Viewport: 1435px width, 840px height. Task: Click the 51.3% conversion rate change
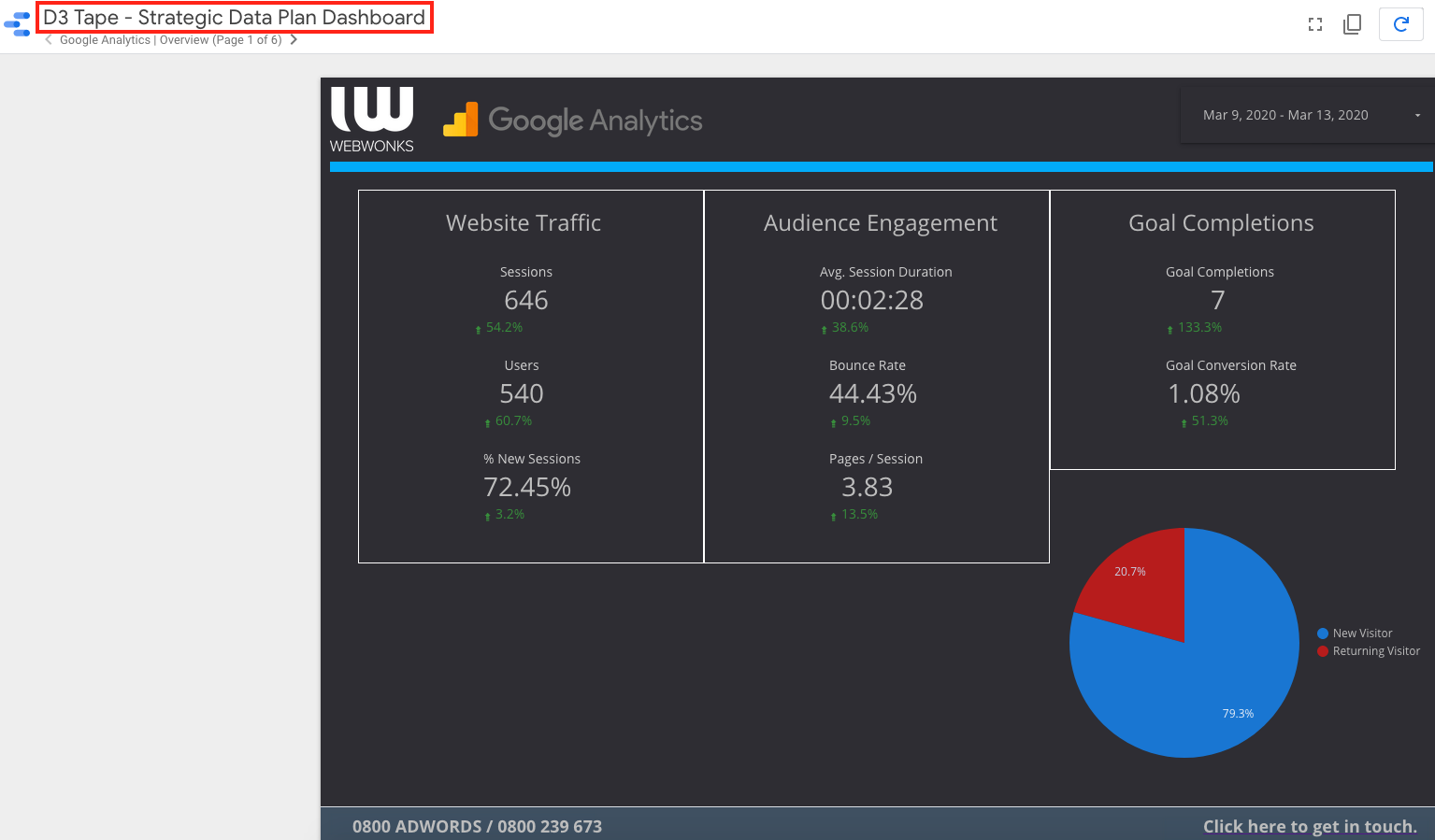[1204, 421]
